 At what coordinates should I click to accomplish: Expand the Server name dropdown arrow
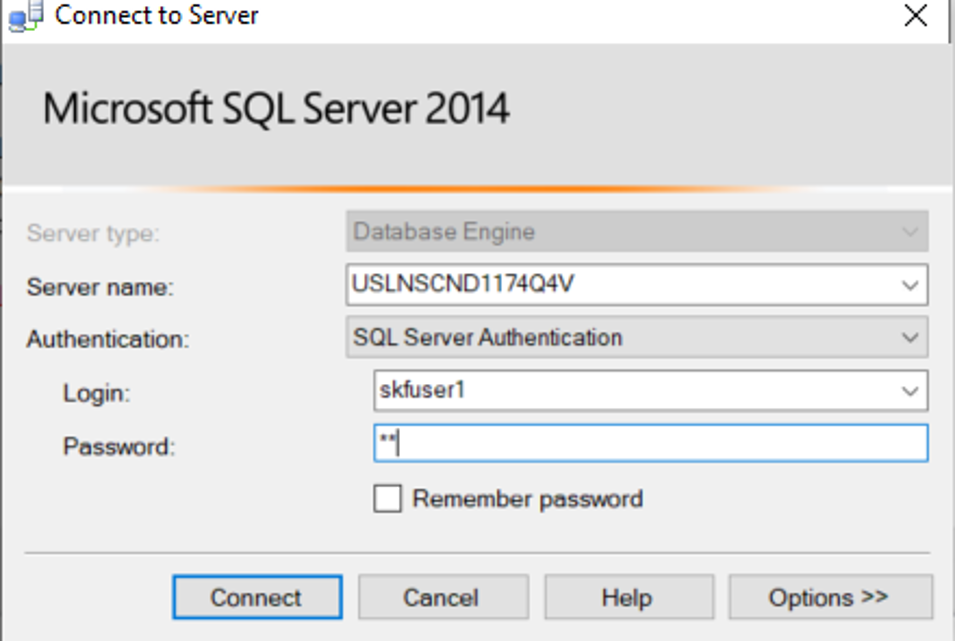910,285
